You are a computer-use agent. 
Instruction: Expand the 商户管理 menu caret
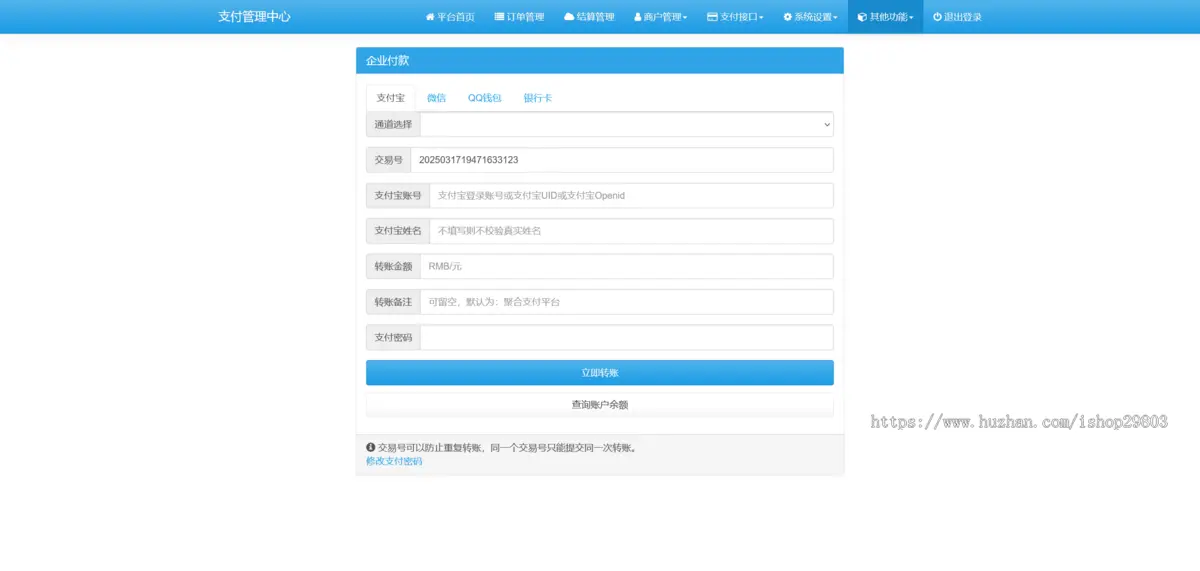pyautogui.click(x=685, y=18)
